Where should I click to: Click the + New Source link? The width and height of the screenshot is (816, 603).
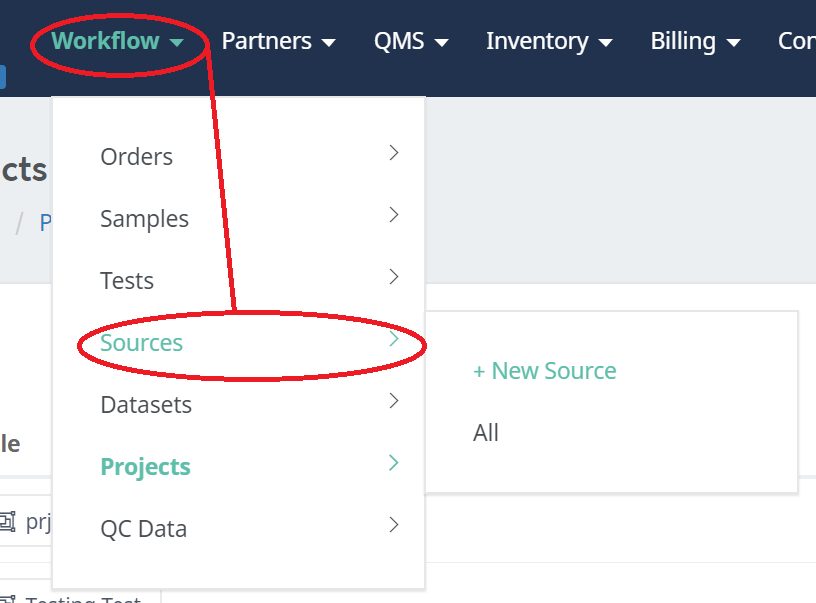545,371
